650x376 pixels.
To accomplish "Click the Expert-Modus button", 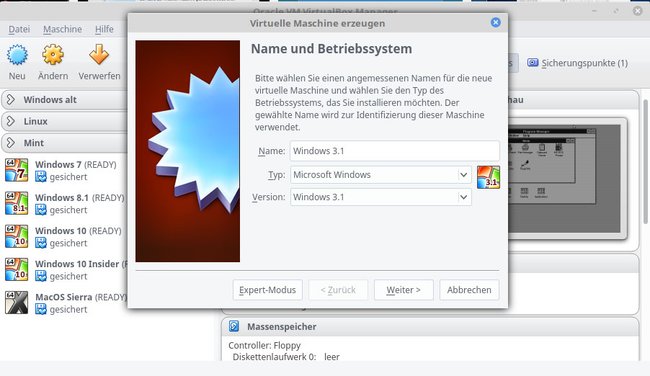I will [x=267, y=290].
